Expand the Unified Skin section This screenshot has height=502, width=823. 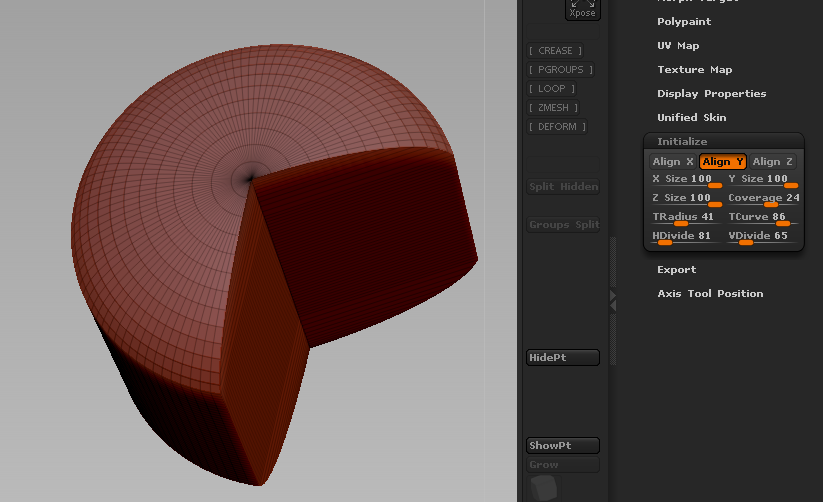[691, 118]
